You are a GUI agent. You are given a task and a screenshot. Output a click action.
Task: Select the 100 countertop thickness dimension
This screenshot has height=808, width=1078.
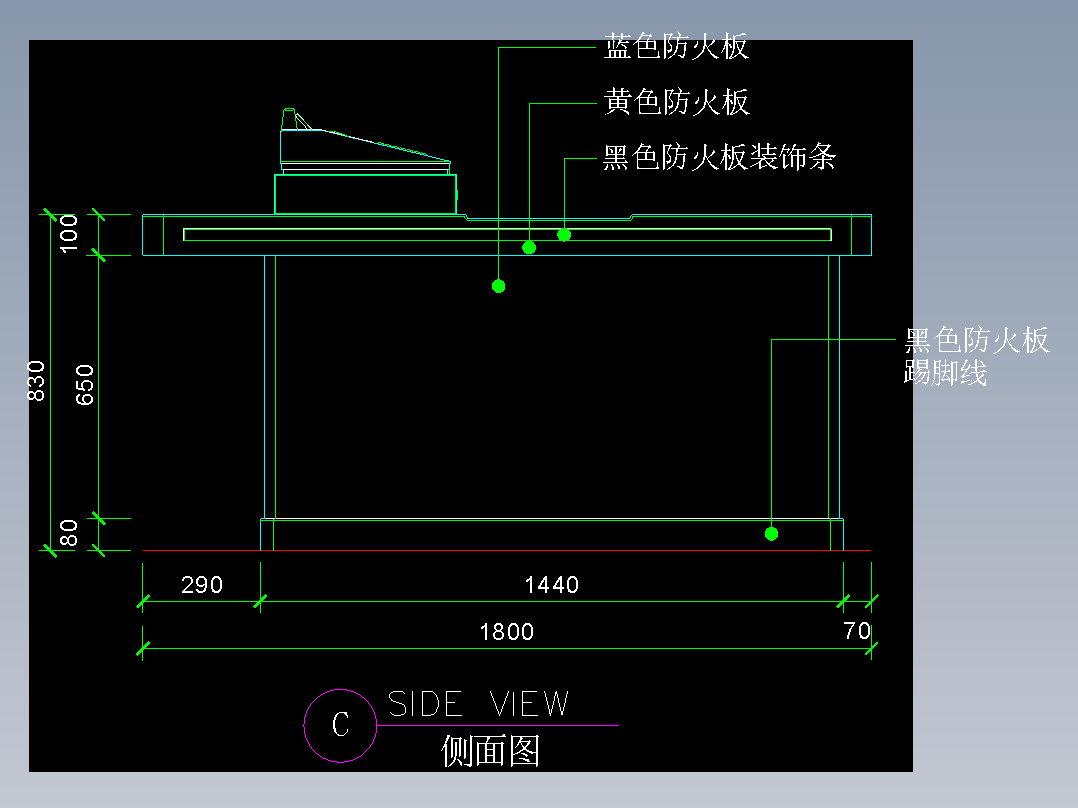69,234
